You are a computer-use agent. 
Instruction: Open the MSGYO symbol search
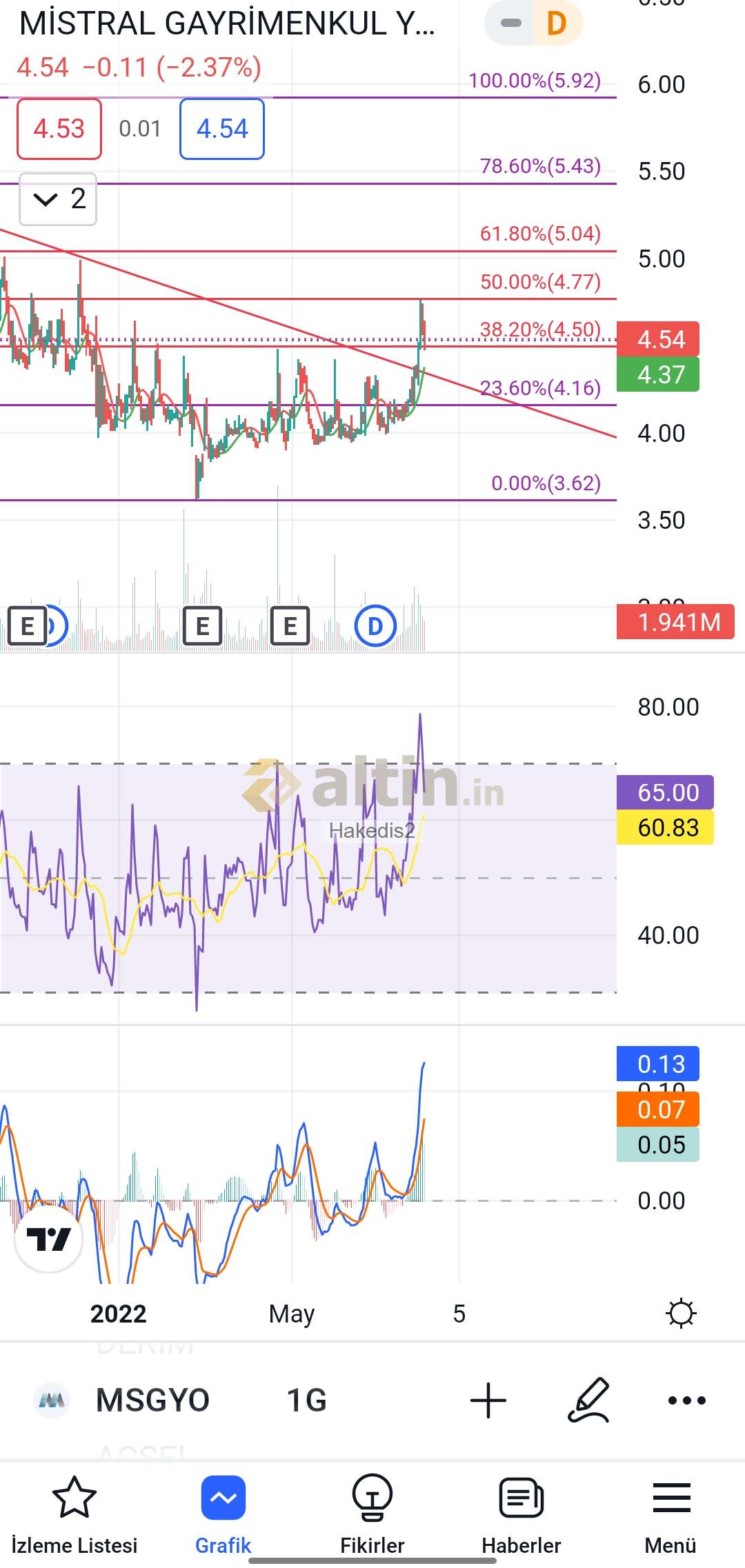point(152,1400)
